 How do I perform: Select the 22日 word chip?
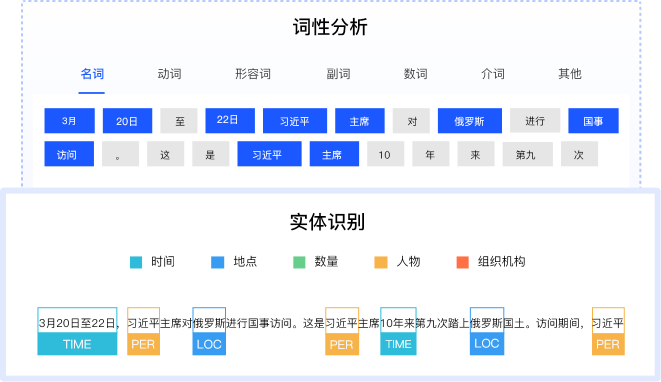(x=230, y=121)
